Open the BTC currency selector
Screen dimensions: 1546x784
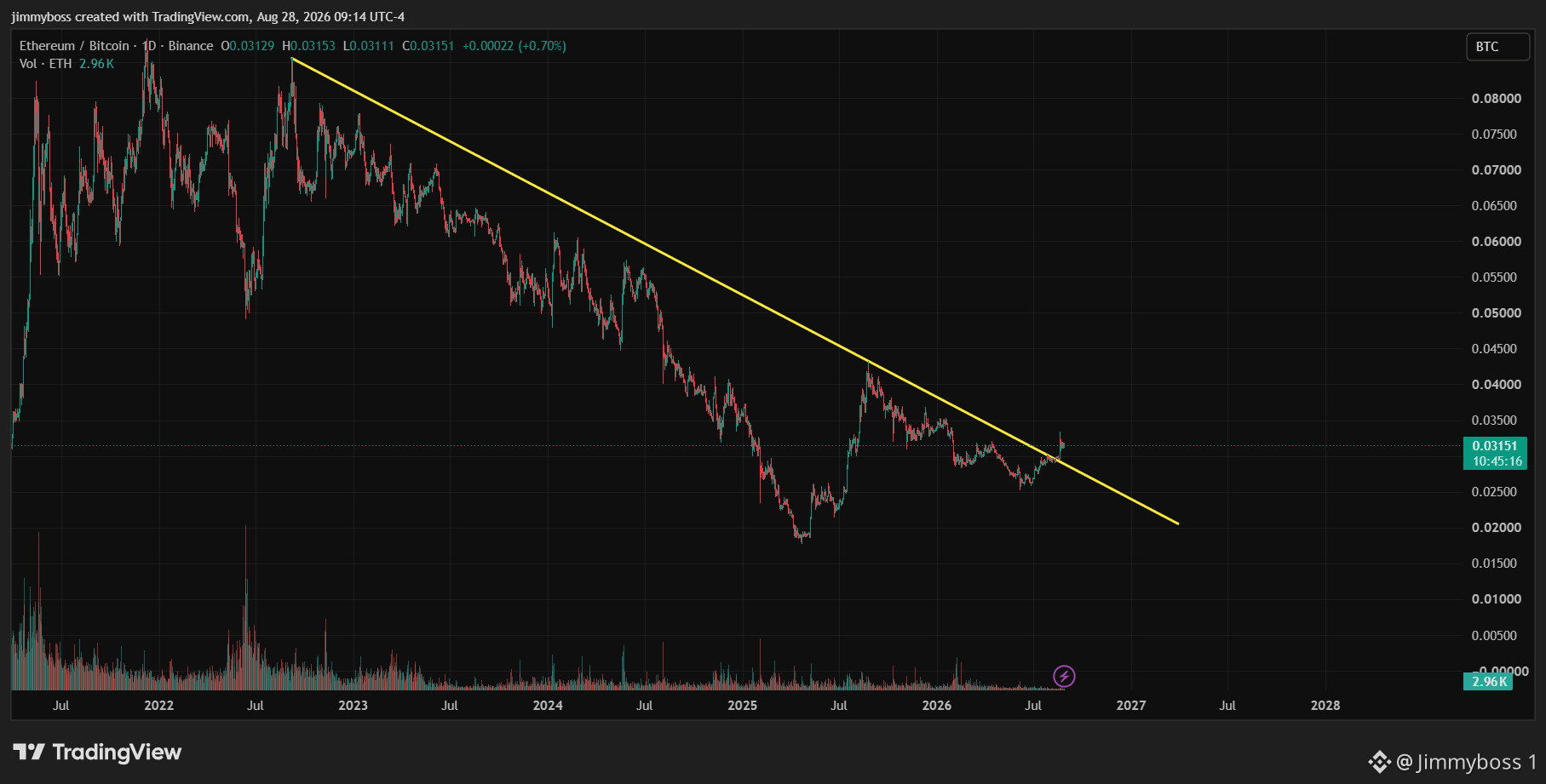(1497, 47)
